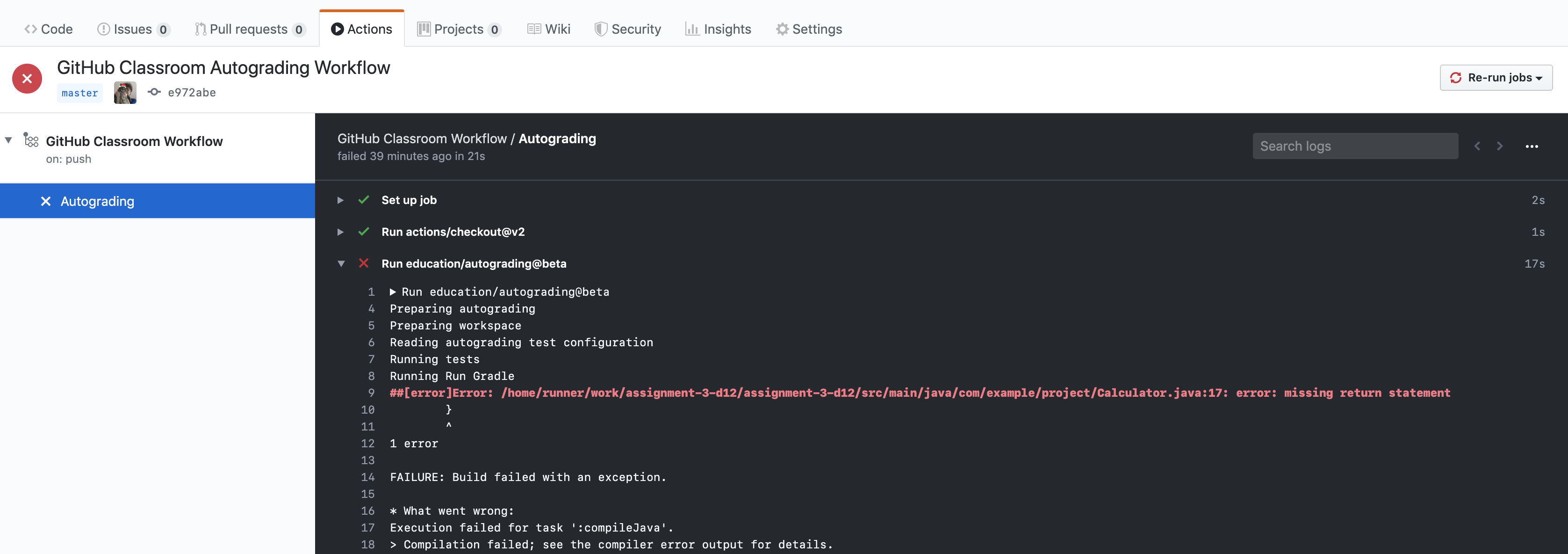
Task: Click log line 'Preparing autograding'
Action: pos(463,309)
